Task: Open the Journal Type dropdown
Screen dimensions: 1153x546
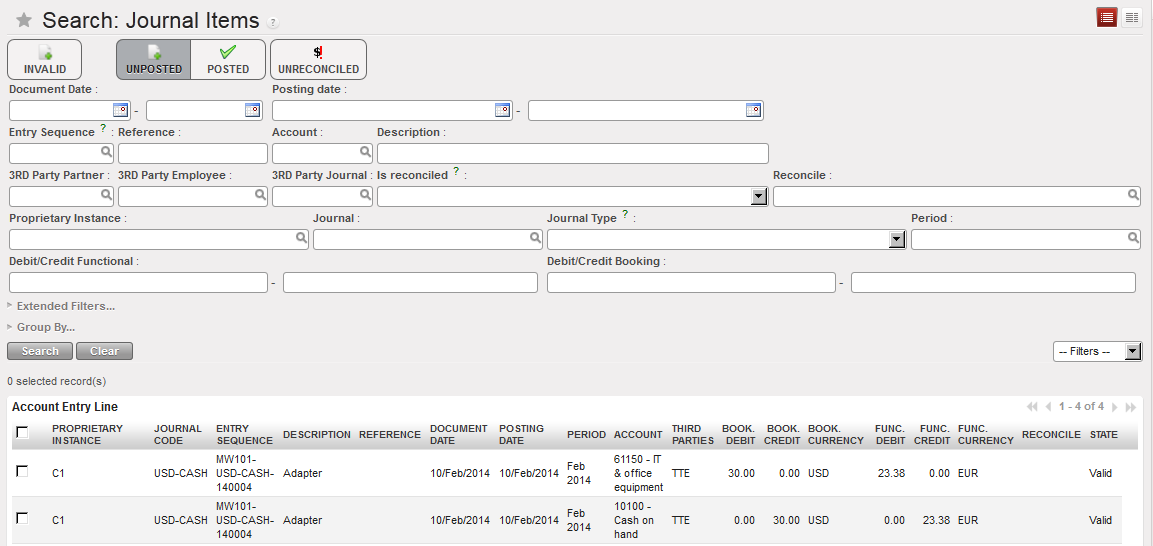Action: pyautogui.click(x=897, y=240)
